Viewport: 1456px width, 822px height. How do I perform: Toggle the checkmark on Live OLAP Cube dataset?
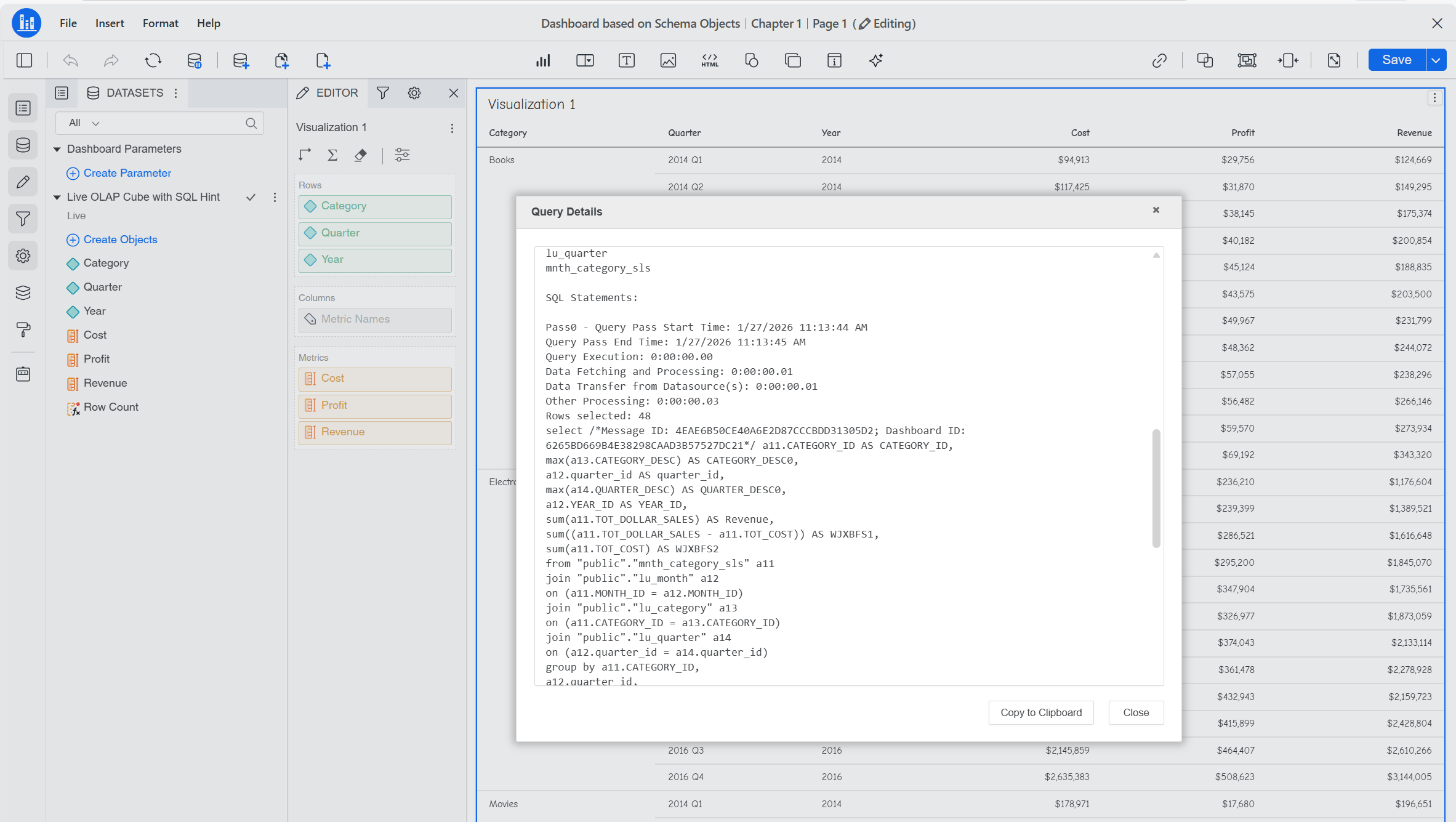pyautogui.click(x=251, y=197)
